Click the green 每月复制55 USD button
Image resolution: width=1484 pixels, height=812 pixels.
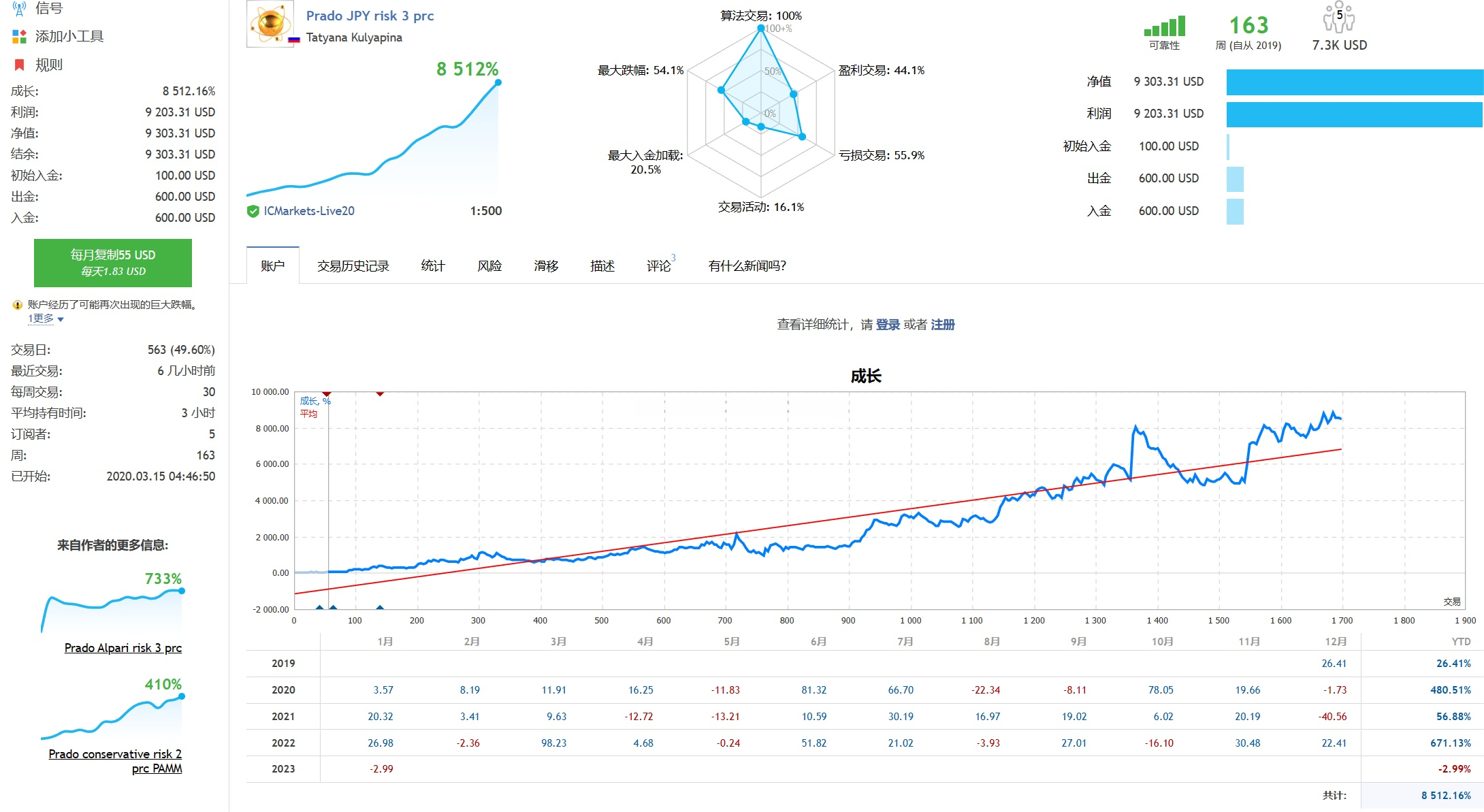113,262
